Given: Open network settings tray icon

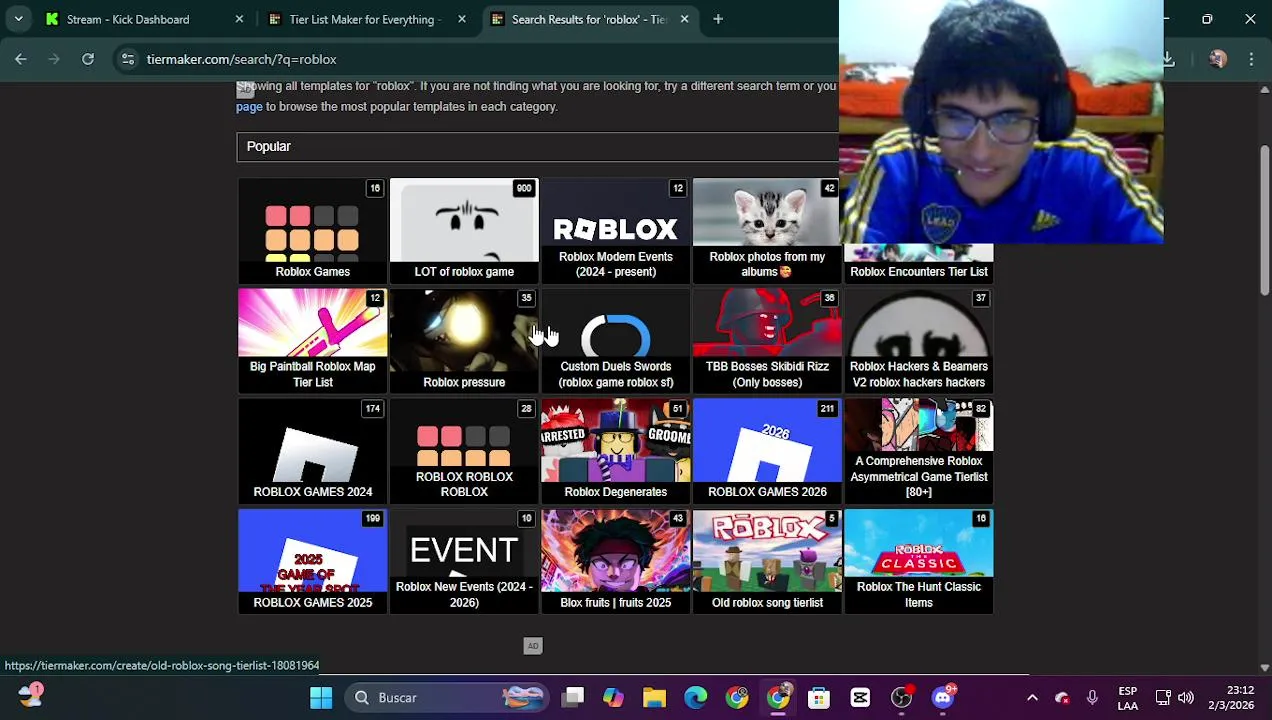Looking at the screenshot, I should 1163,698.
